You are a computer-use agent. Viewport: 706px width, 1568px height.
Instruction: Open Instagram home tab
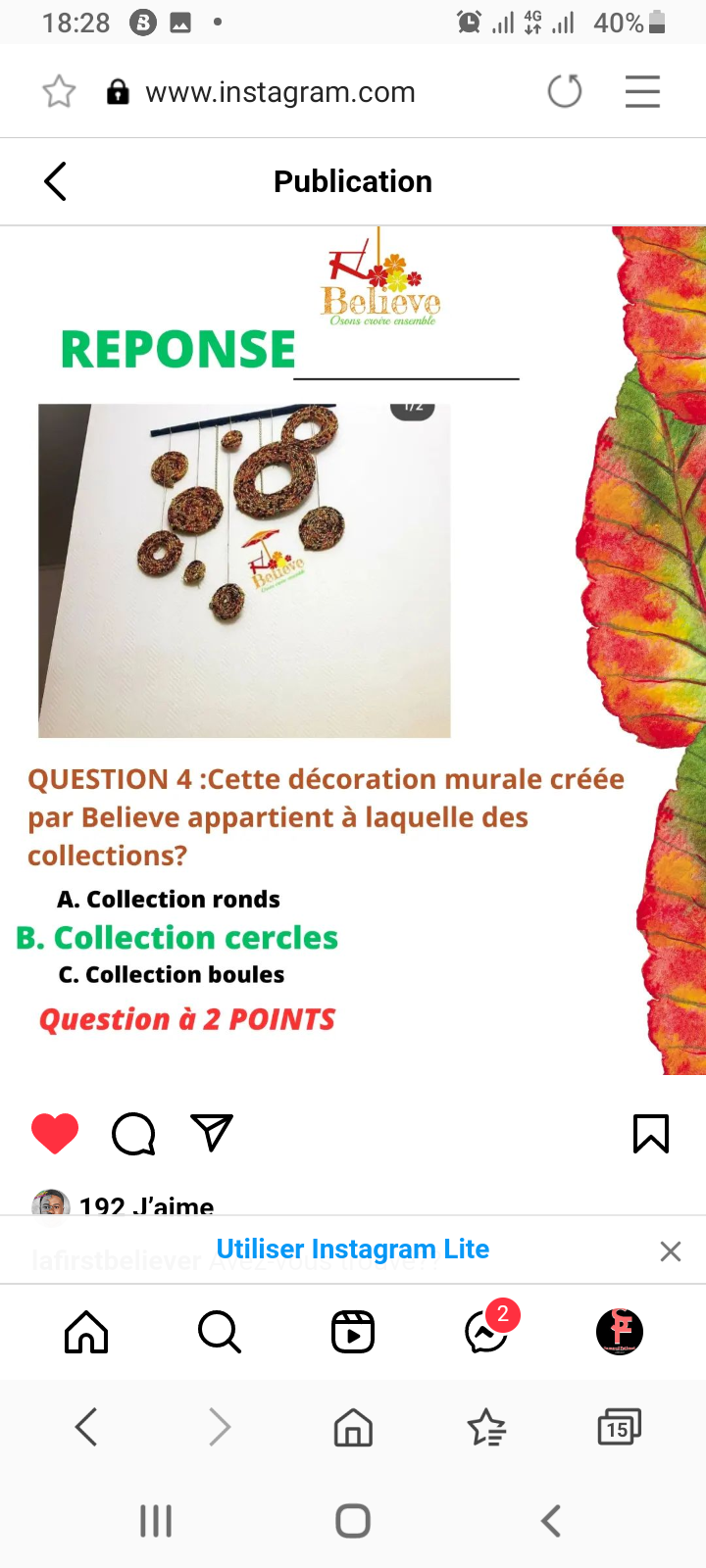click(x=86, y=1332)
